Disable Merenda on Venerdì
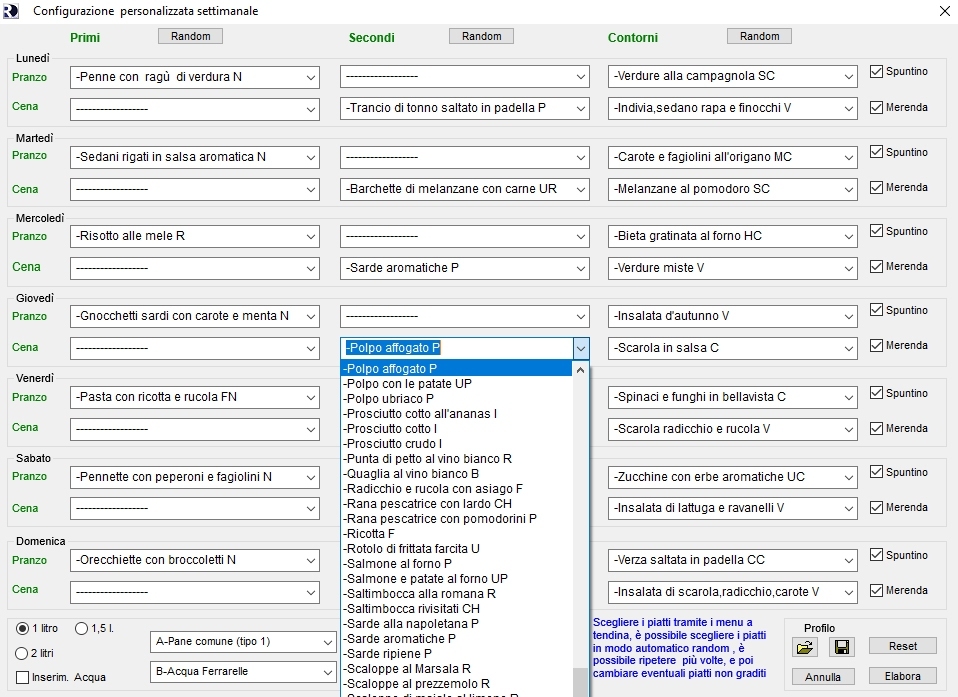This screenshot has height=697, width=958. (x=876, y=429)
